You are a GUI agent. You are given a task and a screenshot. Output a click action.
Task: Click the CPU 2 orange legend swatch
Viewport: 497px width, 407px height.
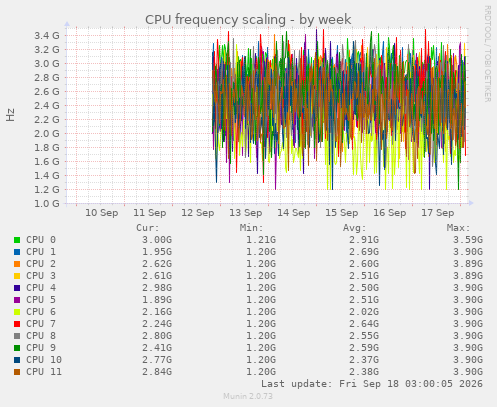point(17,264)
